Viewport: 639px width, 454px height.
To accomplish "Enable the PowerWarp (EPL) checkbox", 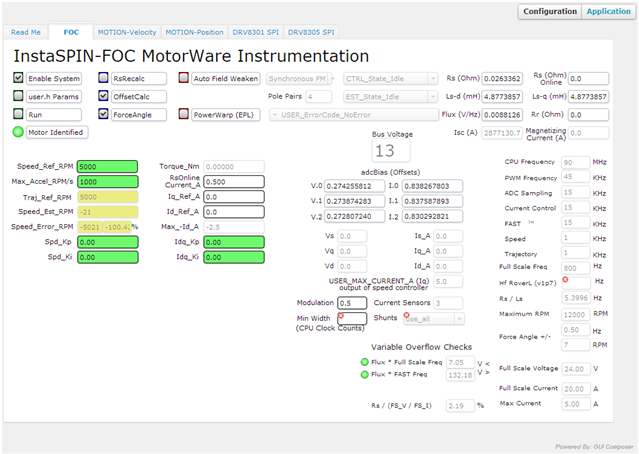I will pos(183,114).
